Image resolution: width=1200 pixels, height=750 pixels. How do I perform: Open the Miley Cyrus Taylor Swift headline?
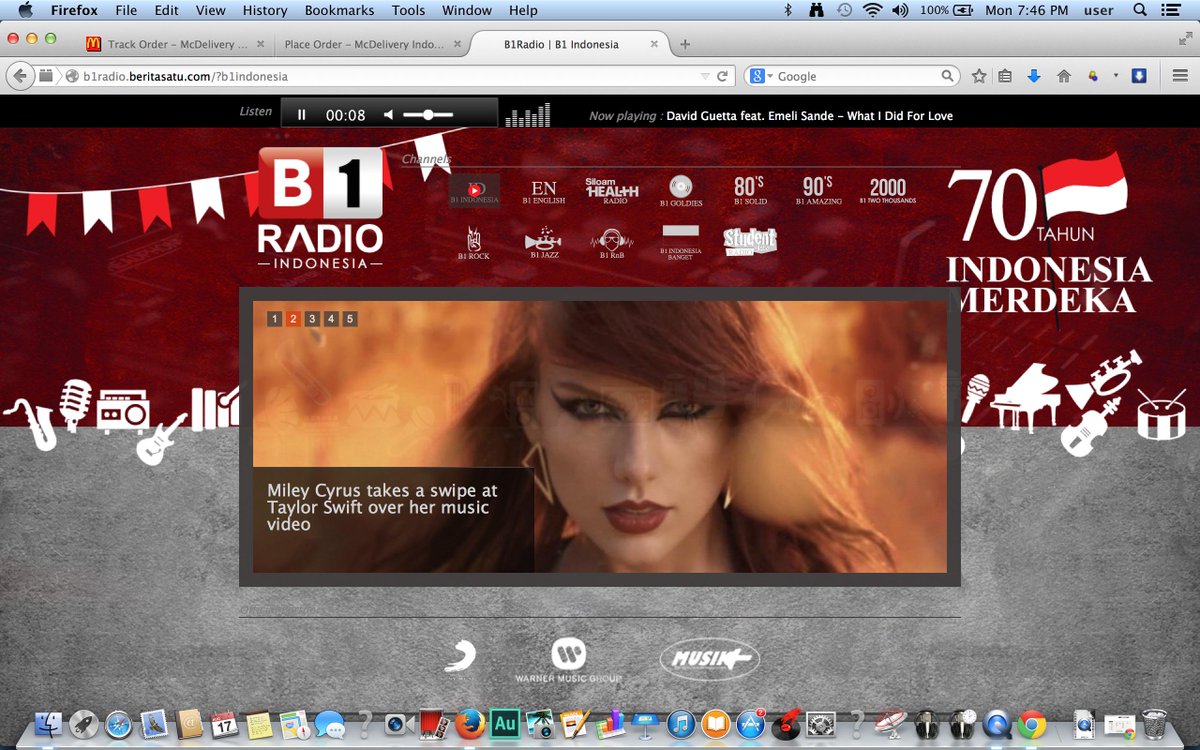tap(382, 507)
